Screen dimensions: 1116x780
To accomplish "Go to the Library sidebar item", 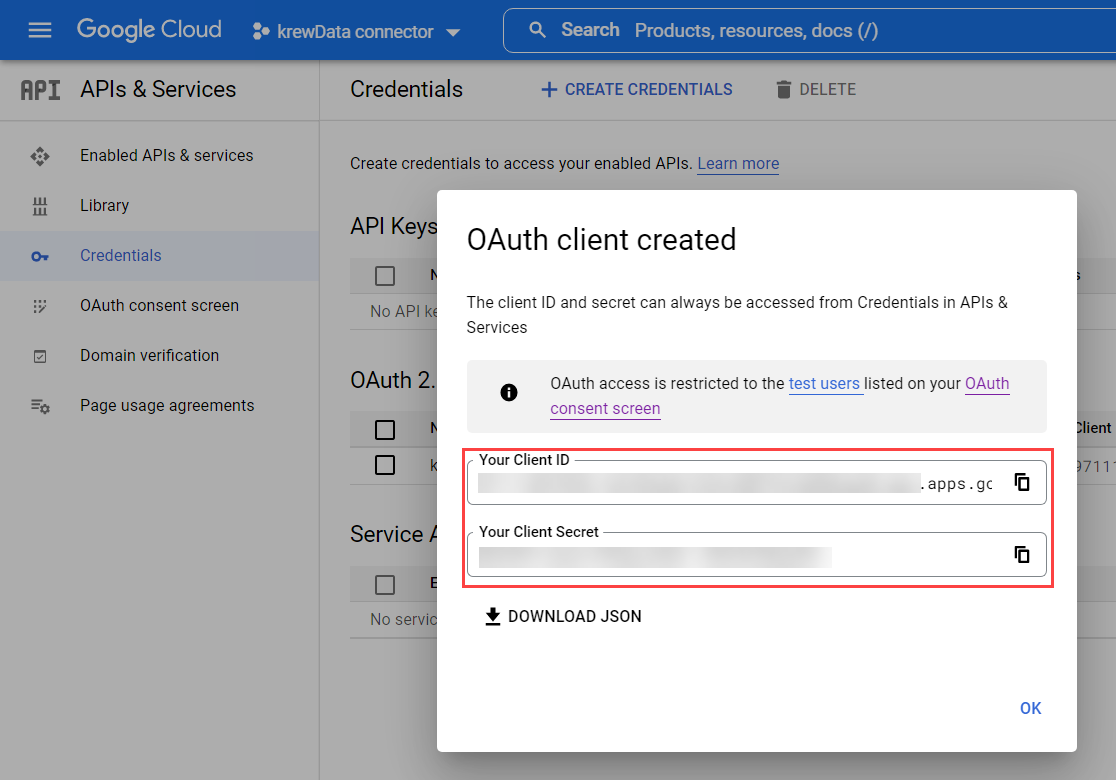I will click(104, 206).
